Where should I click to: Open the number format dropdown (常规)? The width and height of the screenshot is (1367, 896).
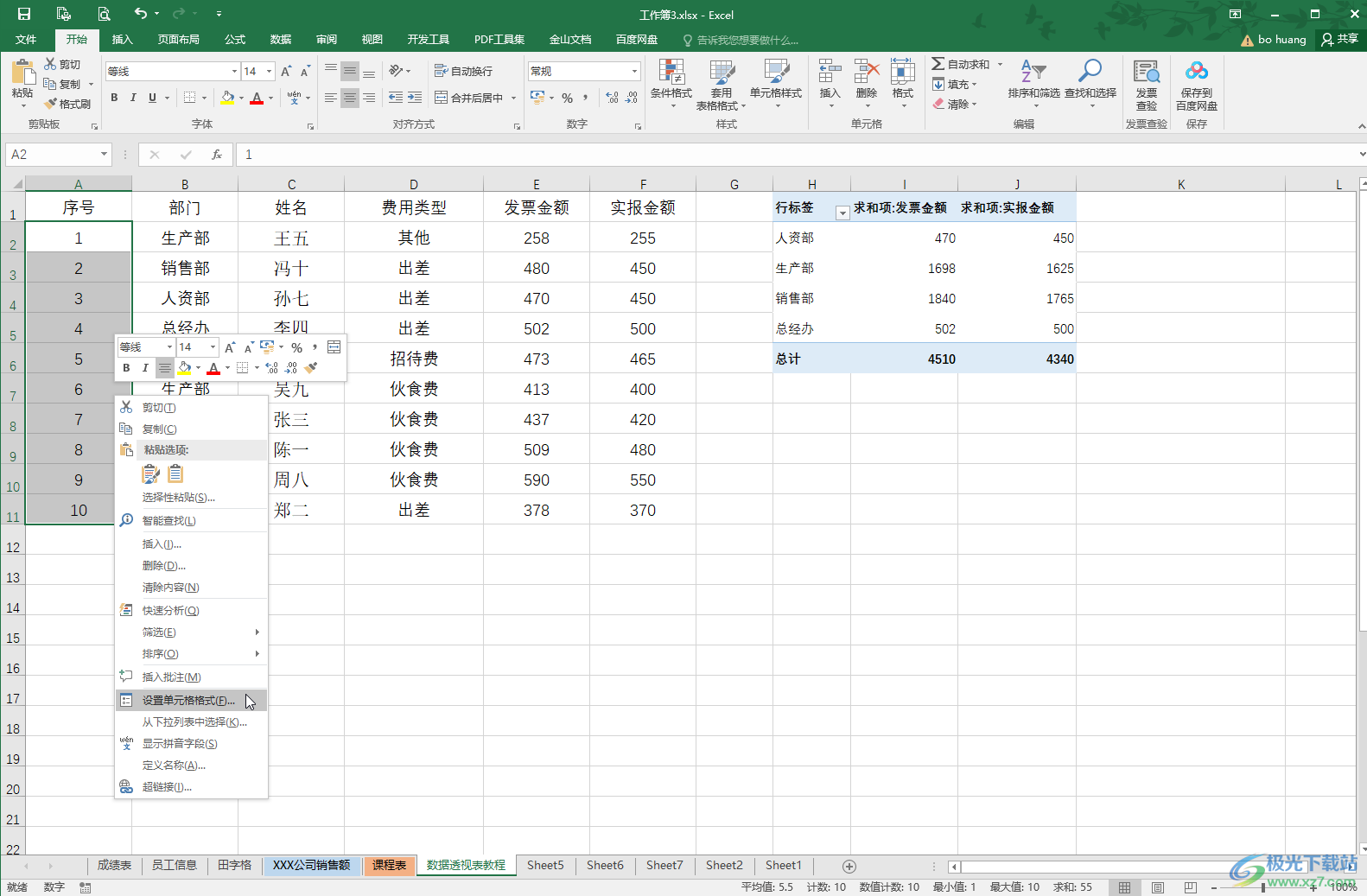click(x=635, y=72)
